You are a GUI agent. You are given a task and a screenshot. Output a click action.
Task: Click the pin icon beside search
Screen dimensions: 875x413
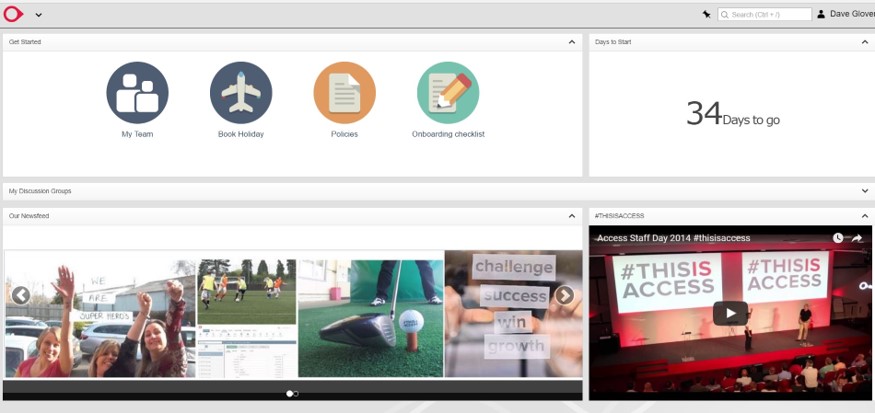point(706,15)
